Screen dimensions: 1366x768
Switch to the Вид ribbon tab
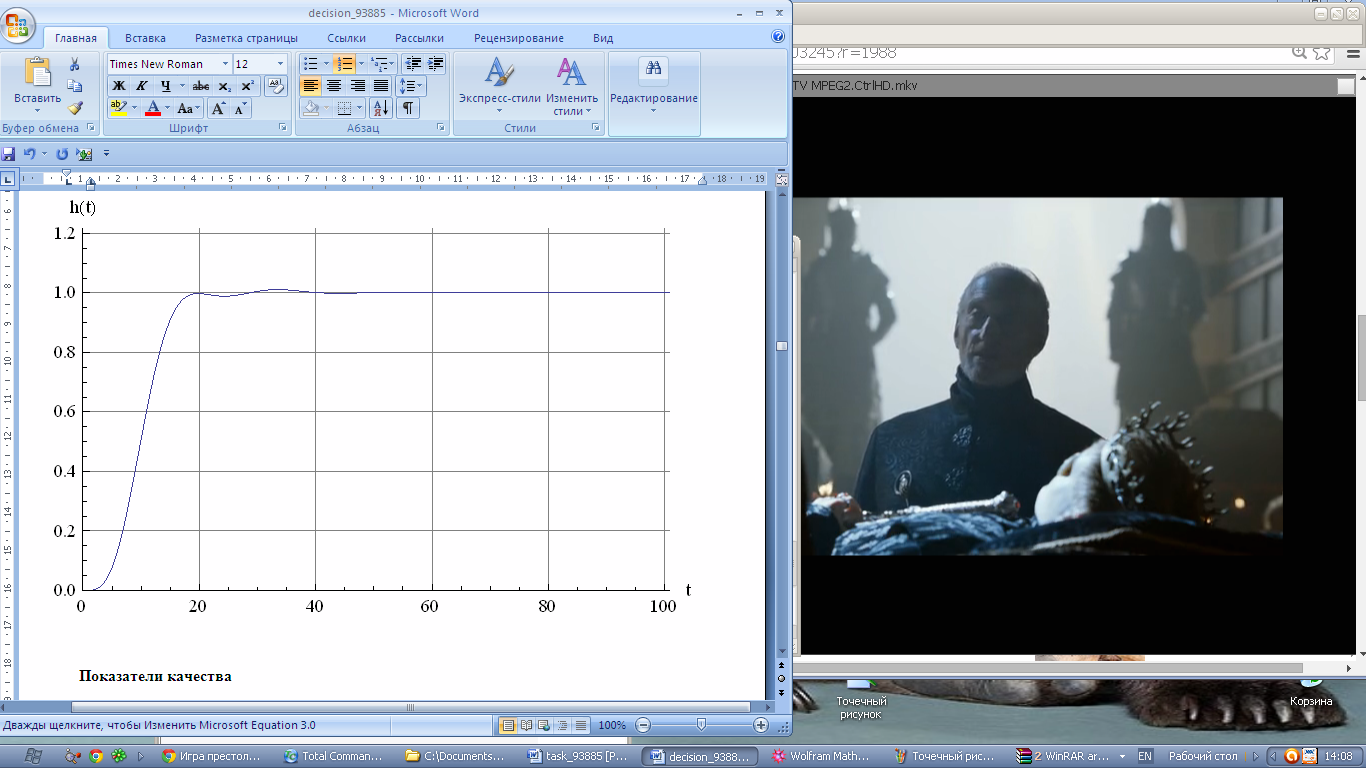click(x=603, y=38)
